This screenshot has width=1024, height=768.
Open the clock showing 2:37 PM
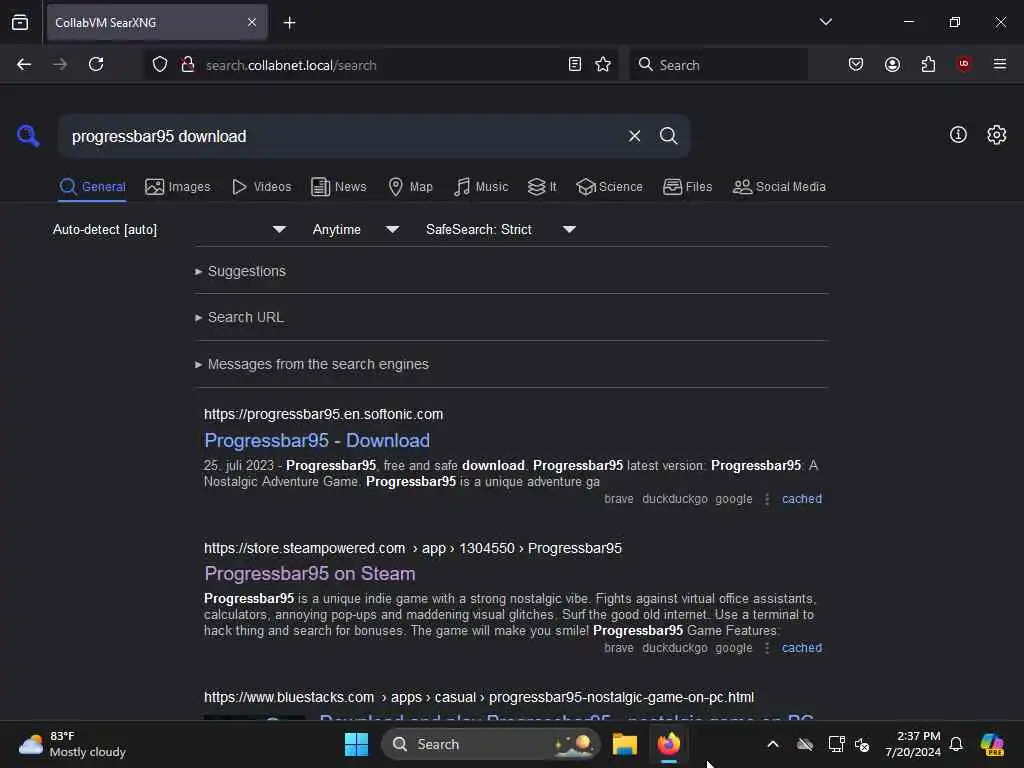(913, 744)
